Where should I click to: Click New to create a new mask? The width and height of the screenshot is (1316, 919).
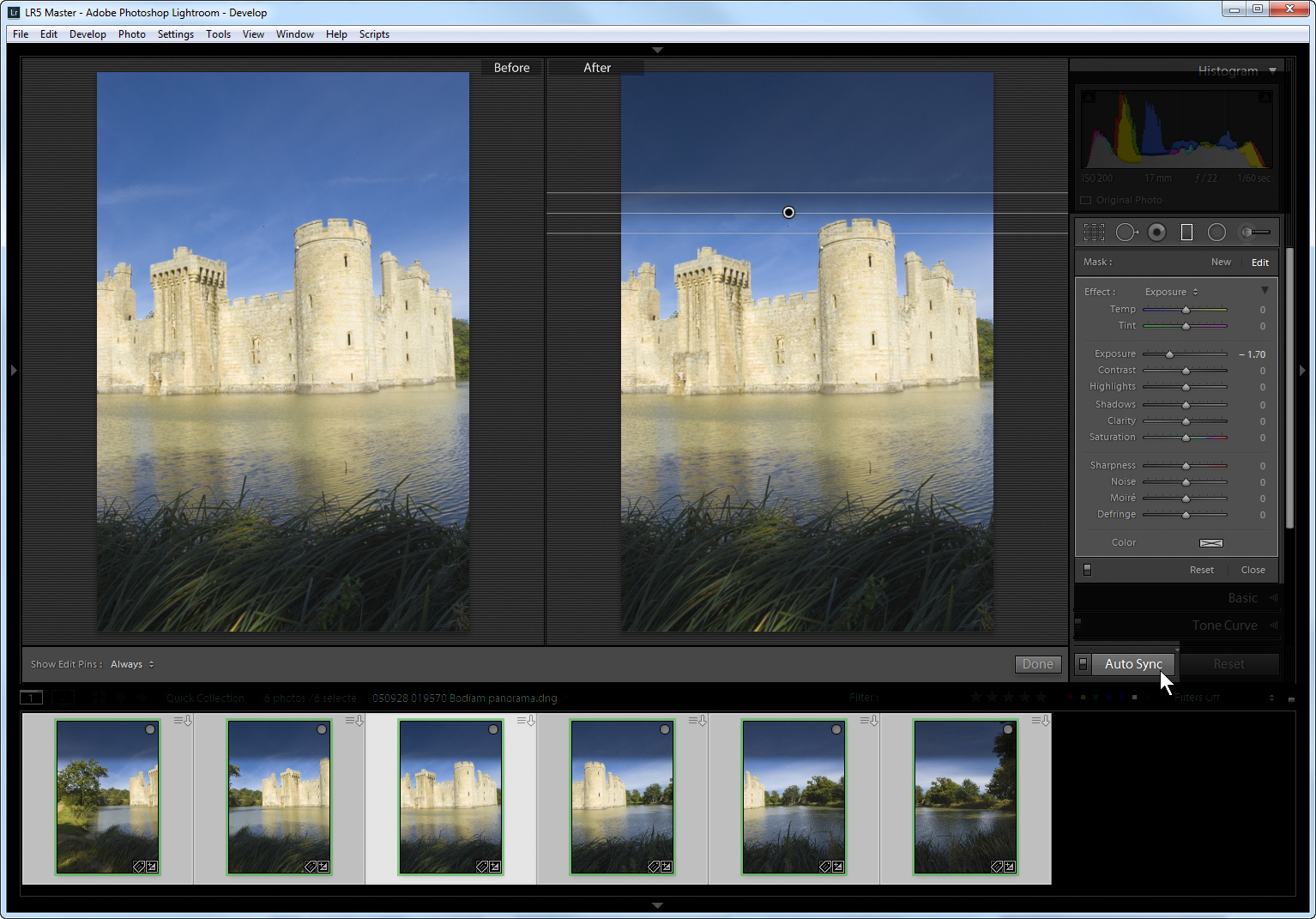click(x=1220, y=263)
